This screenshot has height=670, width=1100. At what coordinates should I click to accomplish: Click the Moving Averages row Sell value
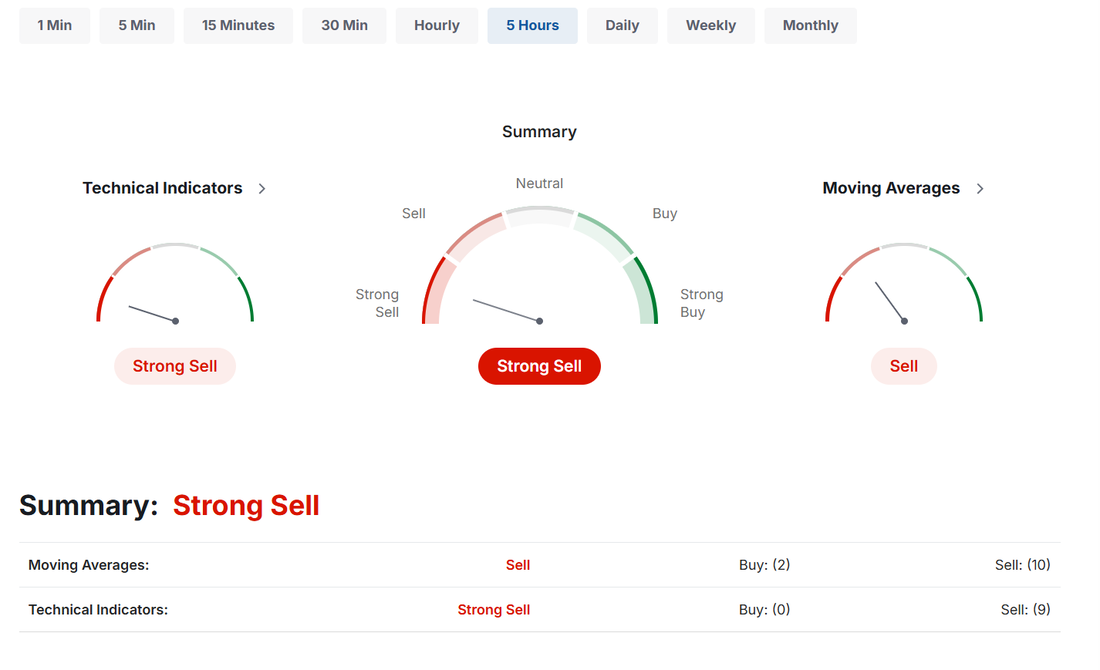click(518, 565)
